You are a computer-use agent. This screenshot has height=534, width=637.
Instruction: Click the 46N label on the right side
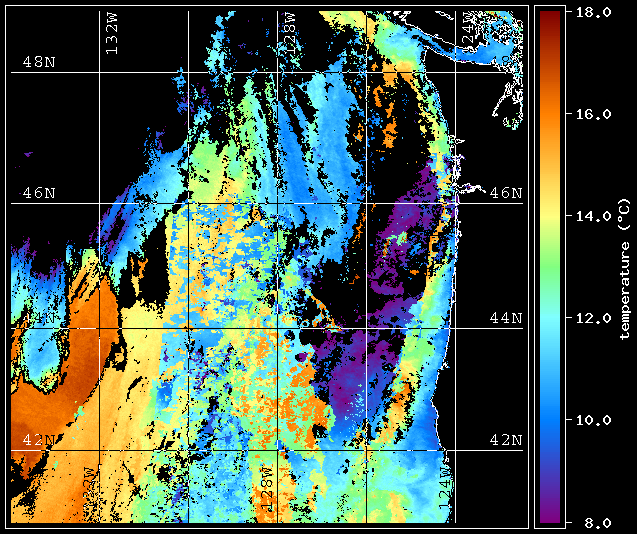505,193
